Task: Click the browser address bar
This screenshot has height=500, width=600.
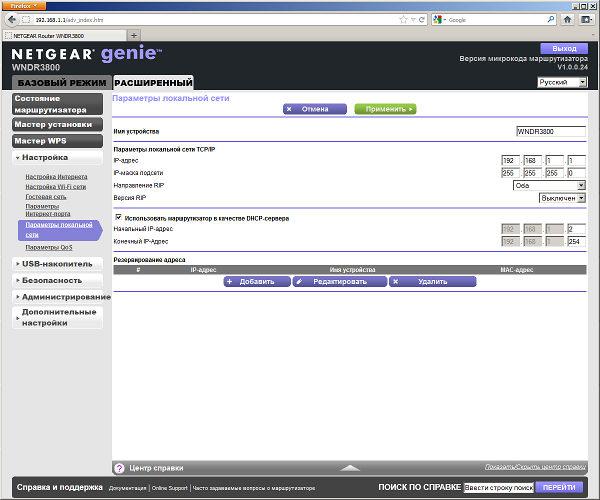Action: (x=214, y=20)
